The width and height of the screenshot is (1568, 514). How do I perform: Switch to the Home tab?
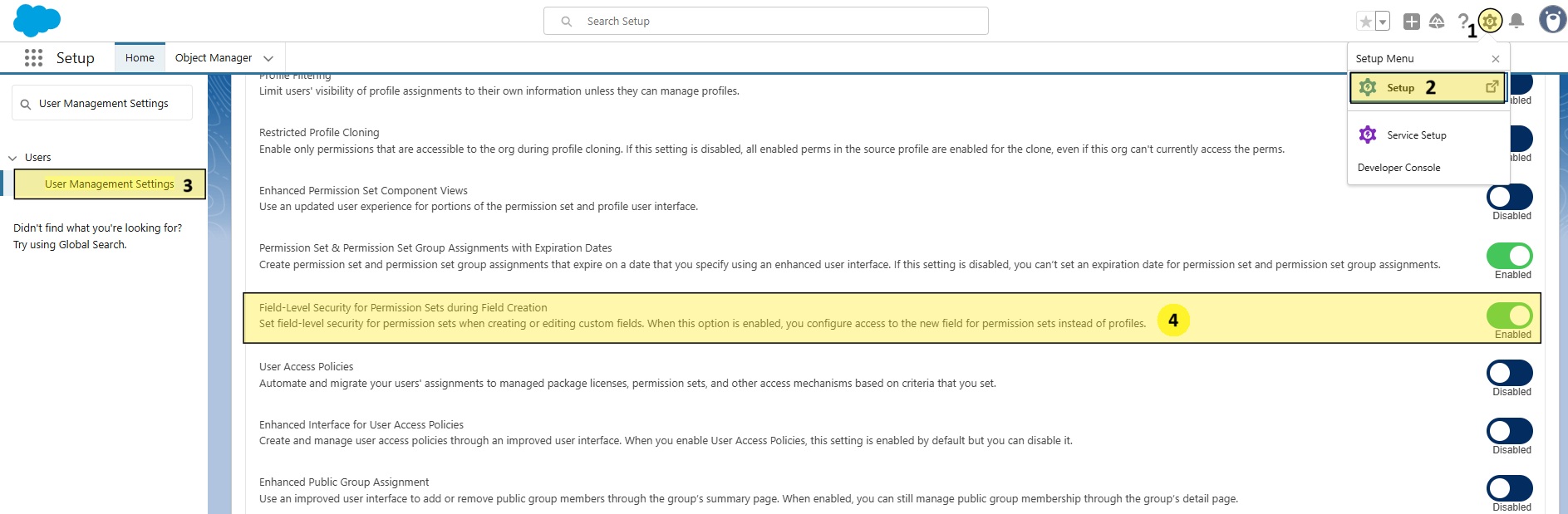point(140,58)
